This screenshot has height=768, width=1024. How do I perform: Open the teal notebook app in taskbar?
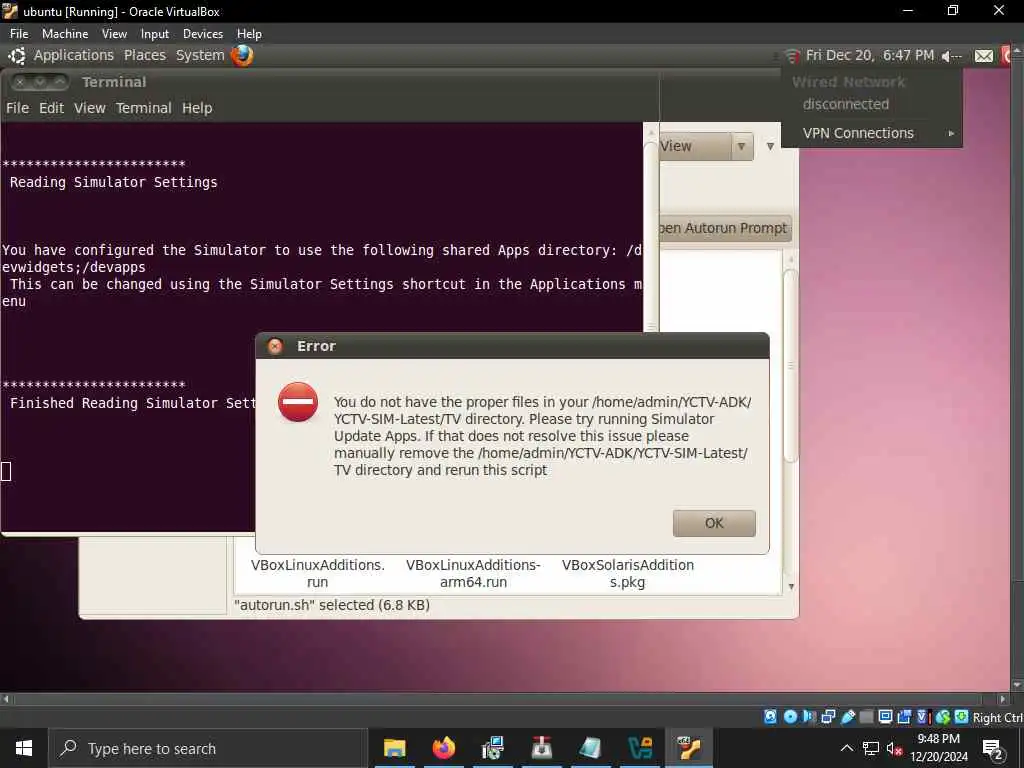590,748
